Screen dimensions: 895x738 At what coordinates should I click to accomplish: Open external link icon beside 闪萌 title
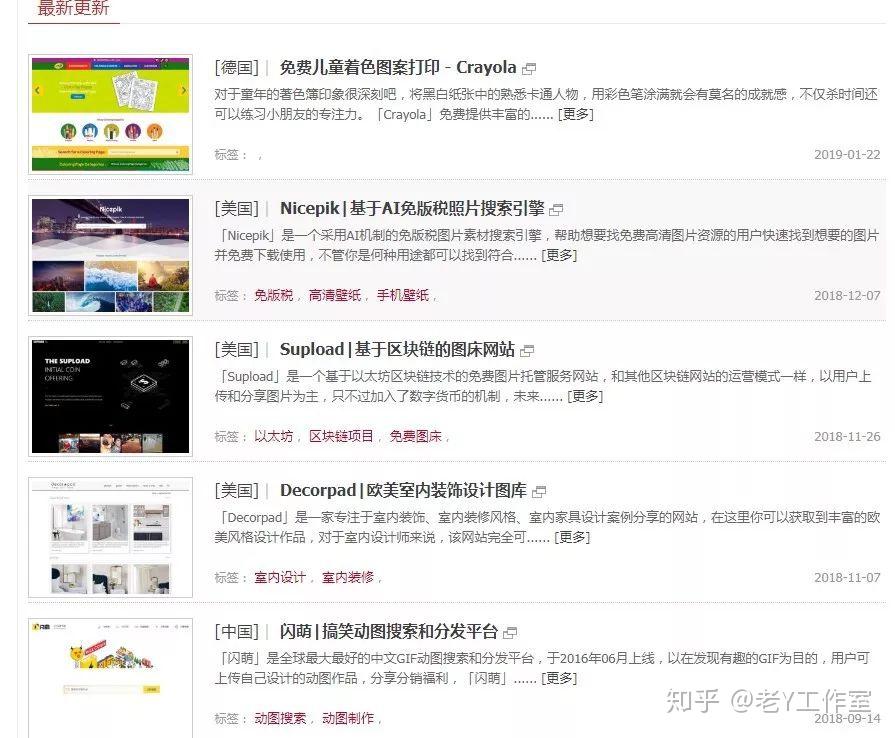510,632
